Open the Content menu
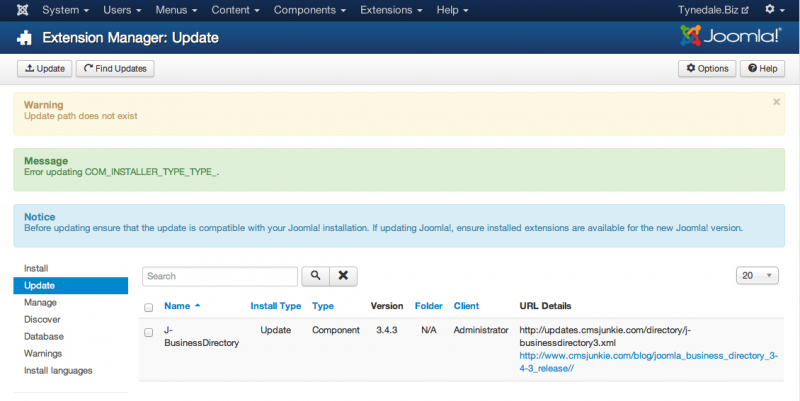Screen dimensions: 800x401 235,10
